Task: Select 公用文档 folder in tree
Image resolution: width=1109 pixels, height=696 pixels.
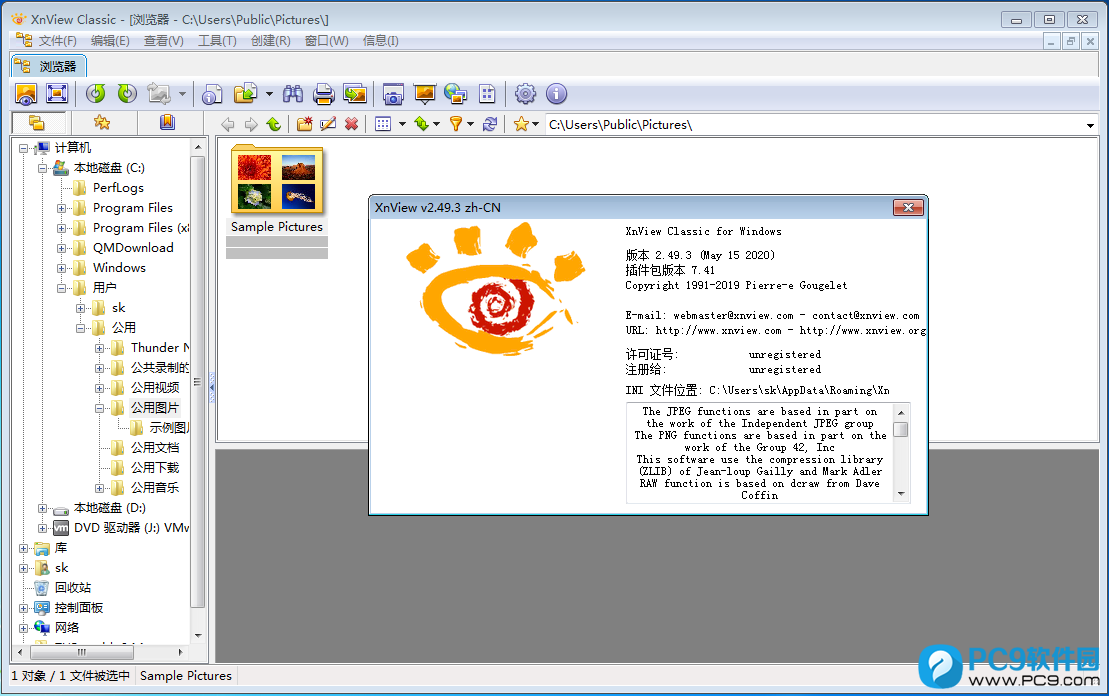Action: 155,448
